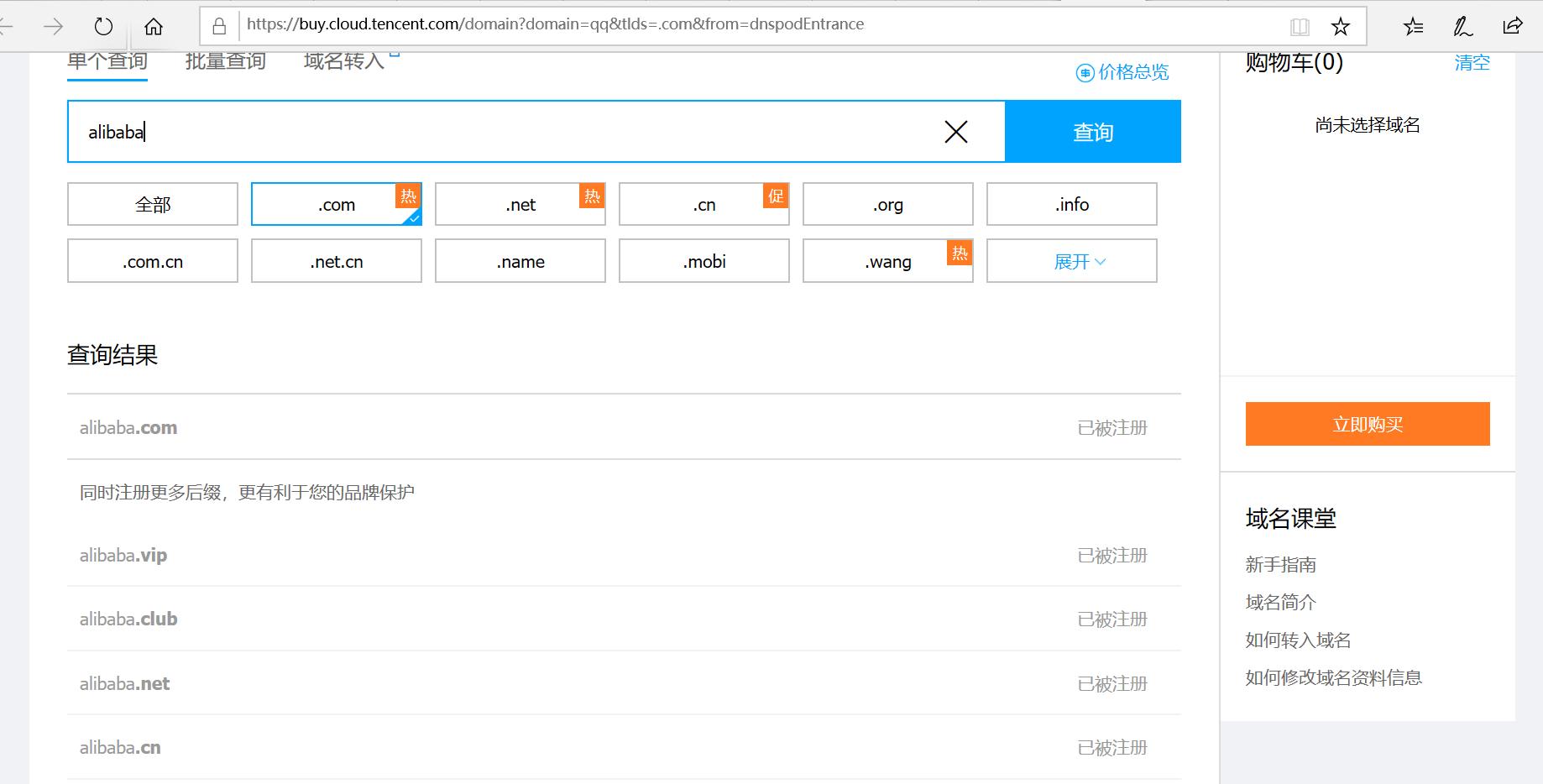The height and width of the screenshot is (784, 1543).
Task: Toggle the .net suffix filter
Action: (520, 204)
